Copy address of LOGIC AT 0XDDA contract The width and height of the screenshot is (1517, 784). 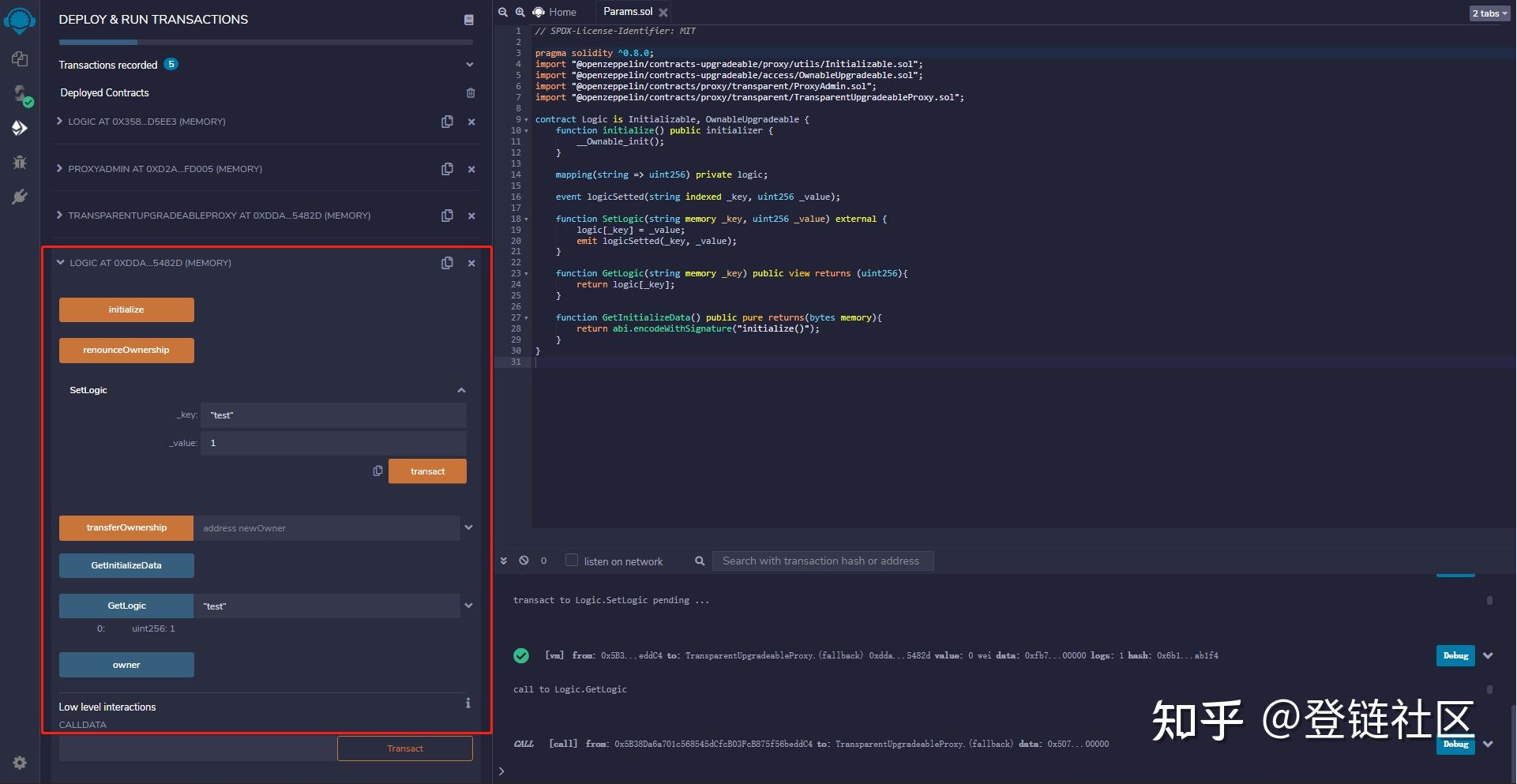[x=447, y=263]
